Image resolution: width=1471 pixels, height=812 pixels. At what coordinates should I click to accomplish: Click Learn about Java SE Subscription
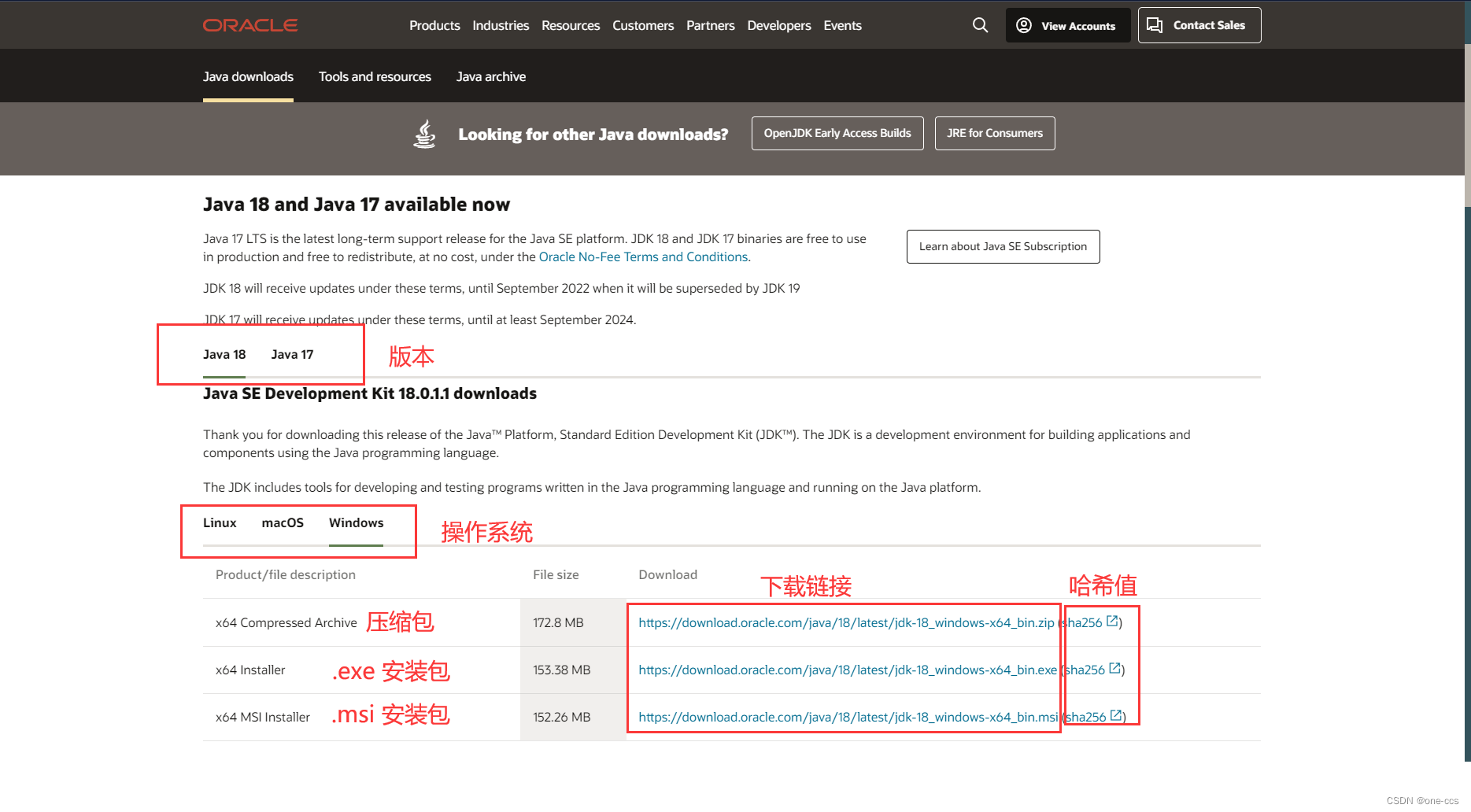click(1003, 246)
